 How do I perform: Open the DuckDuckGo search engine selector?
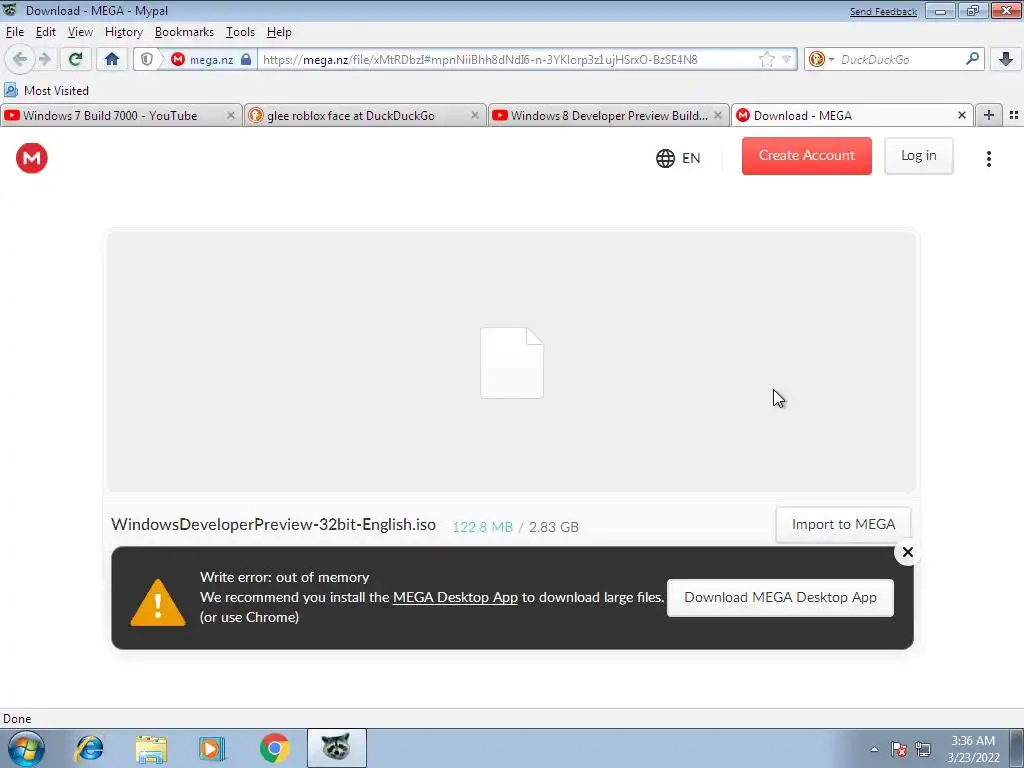[821, 59]
